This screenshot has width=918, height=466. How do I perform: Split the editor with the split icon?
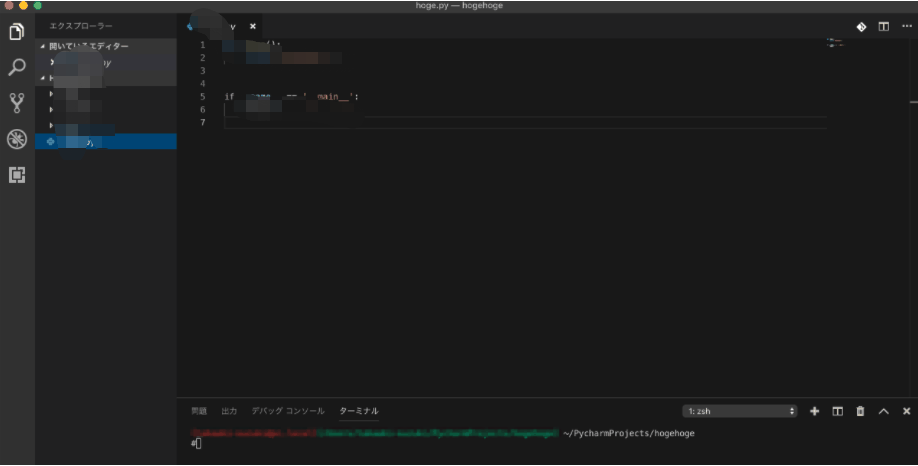(x=883, y=27)
